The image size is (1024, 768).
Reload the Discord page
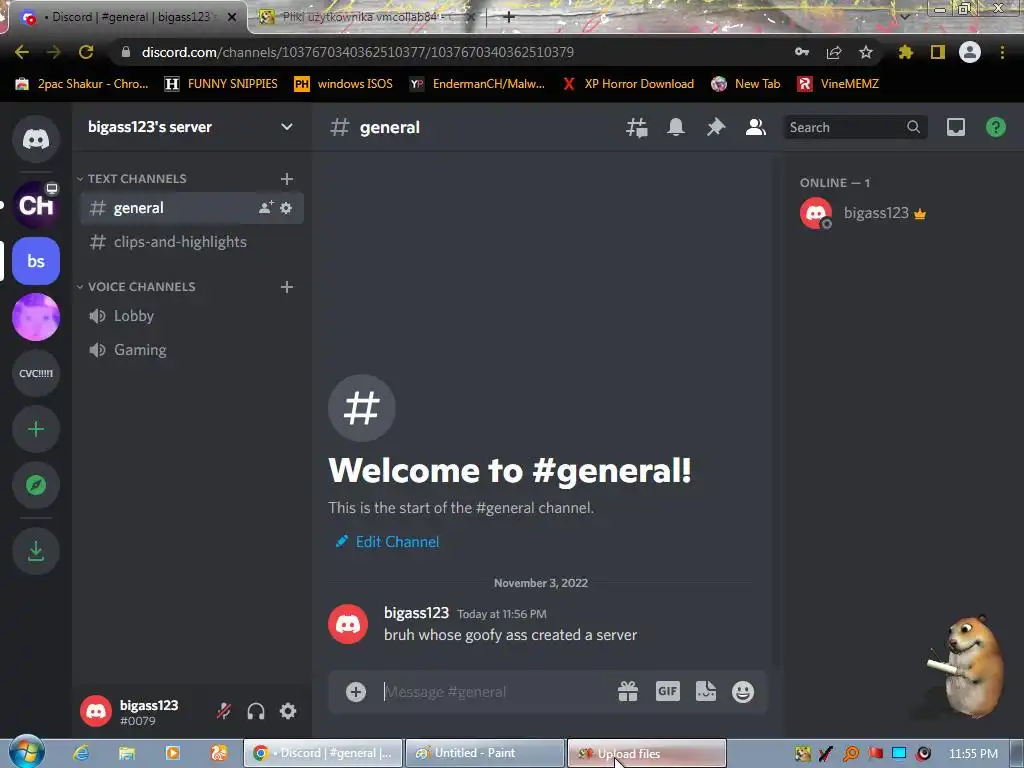tap(86, 52)
